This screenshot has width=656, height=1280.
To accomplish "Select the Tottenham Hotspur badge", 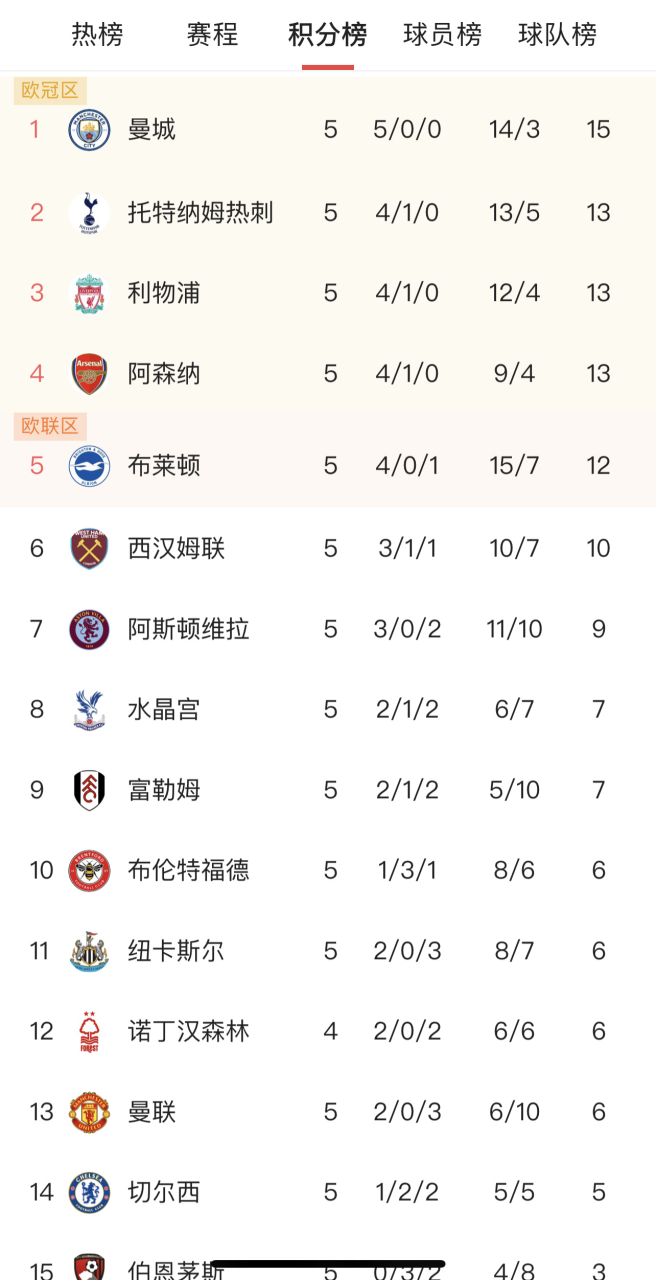I will point(91,212).
